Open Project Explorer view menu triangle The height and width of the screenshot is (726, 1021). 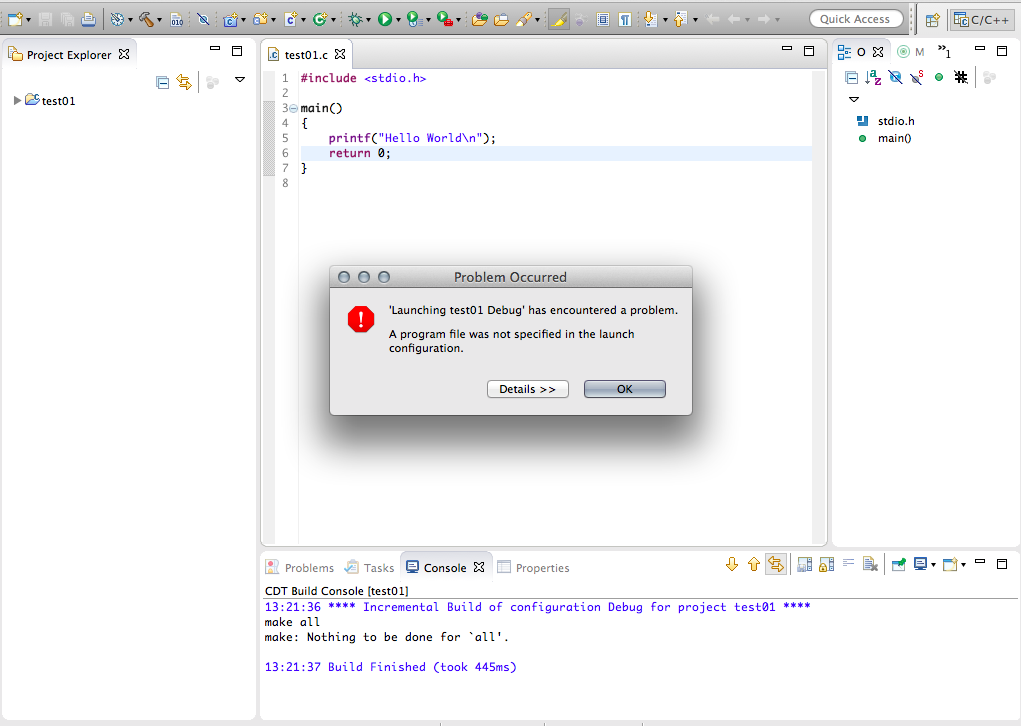pyautogui.click(x=240, y=79)
